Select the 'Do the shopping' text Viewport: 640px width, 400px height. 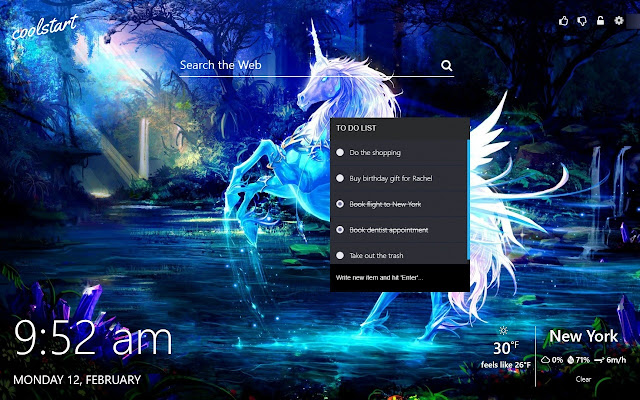375,153
